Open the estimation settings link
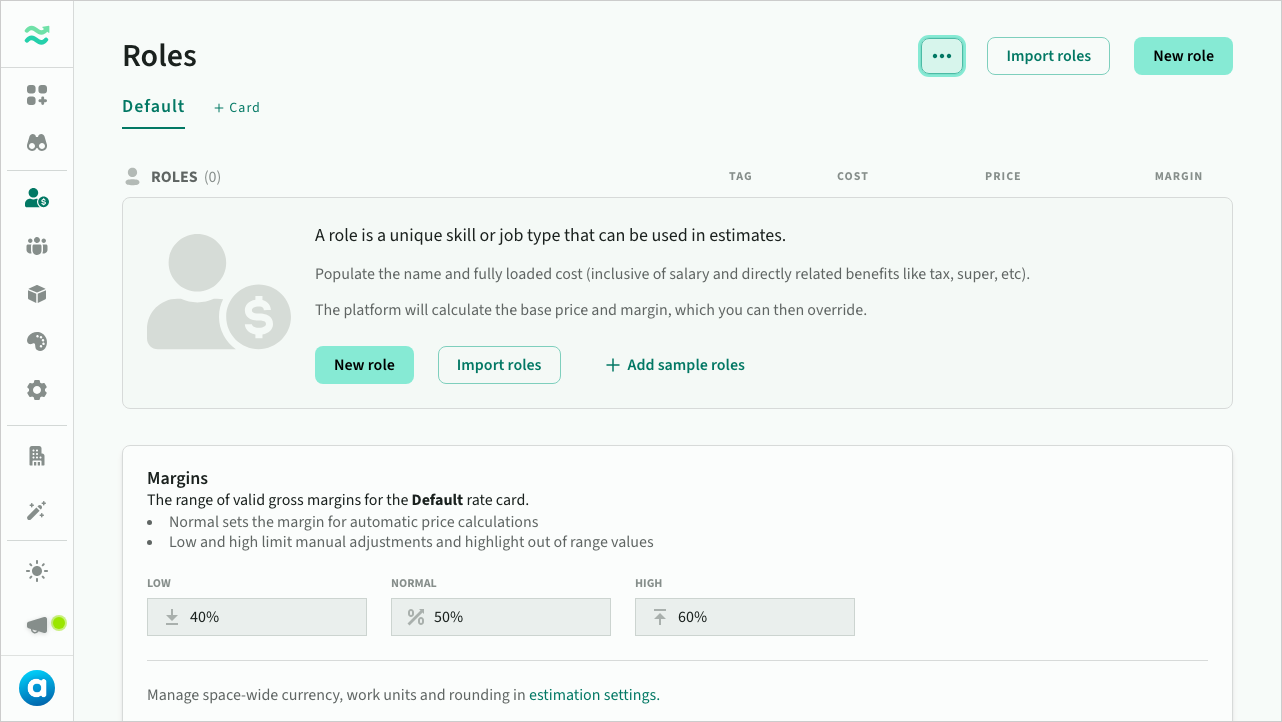This screenshot has width=1282, height=722. coord(593,695)
